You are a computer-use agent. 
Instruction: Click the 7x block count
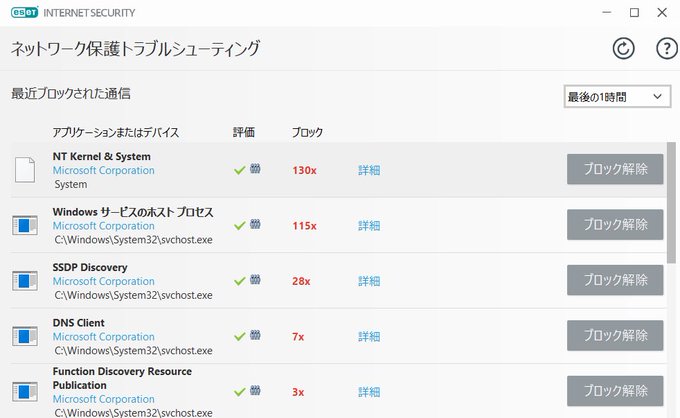pos(298,337)
